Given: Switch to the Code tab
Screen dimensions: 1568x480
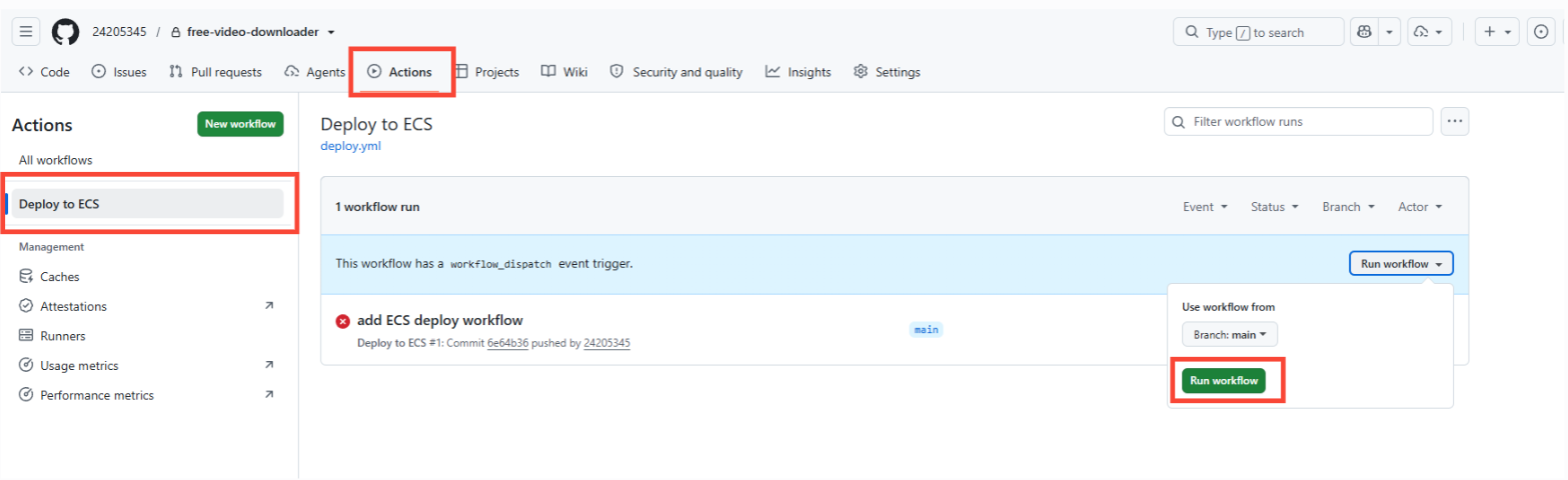Looking at the screenshot, I should pos(44,72).
